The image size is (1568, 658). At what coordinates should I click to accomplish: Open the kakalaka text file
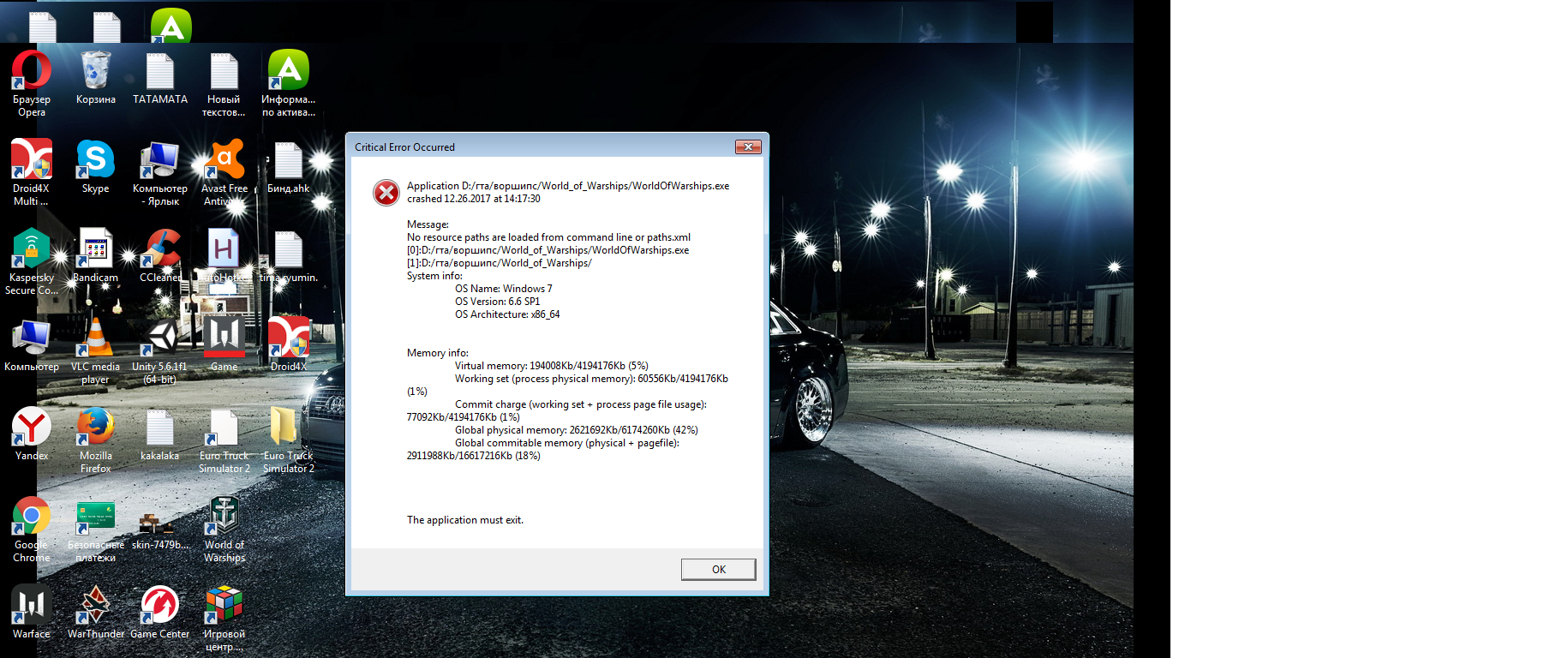click(x=160, y=428)
